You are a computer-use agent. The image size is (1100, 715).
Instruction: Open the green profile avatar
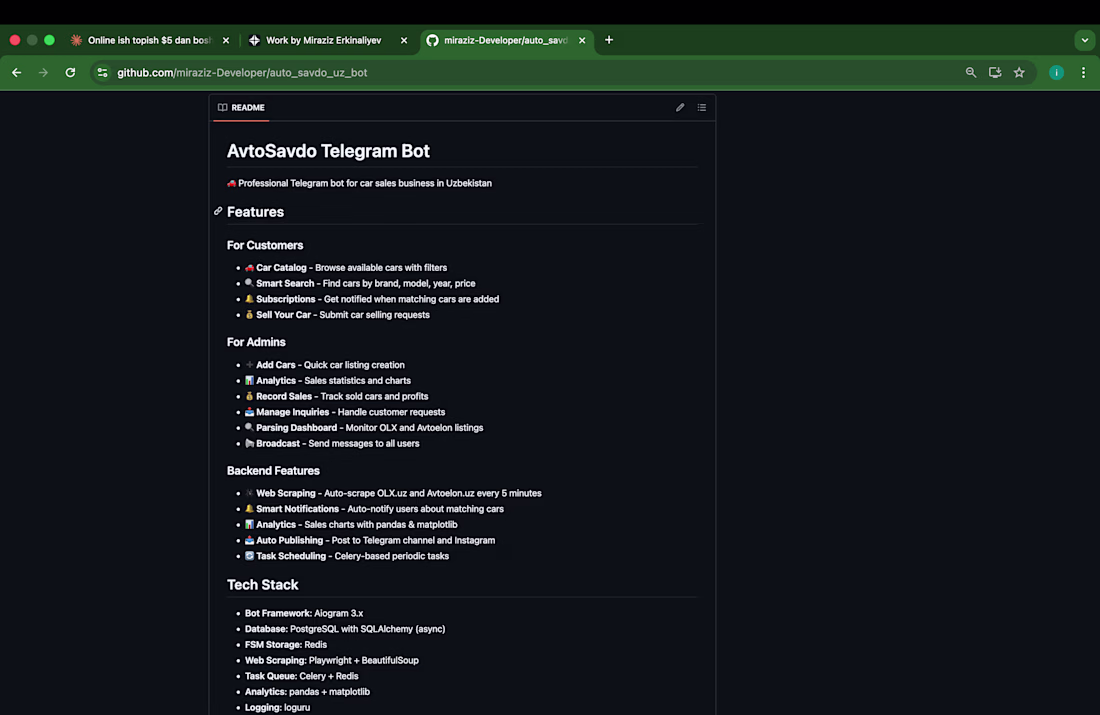1057,72
